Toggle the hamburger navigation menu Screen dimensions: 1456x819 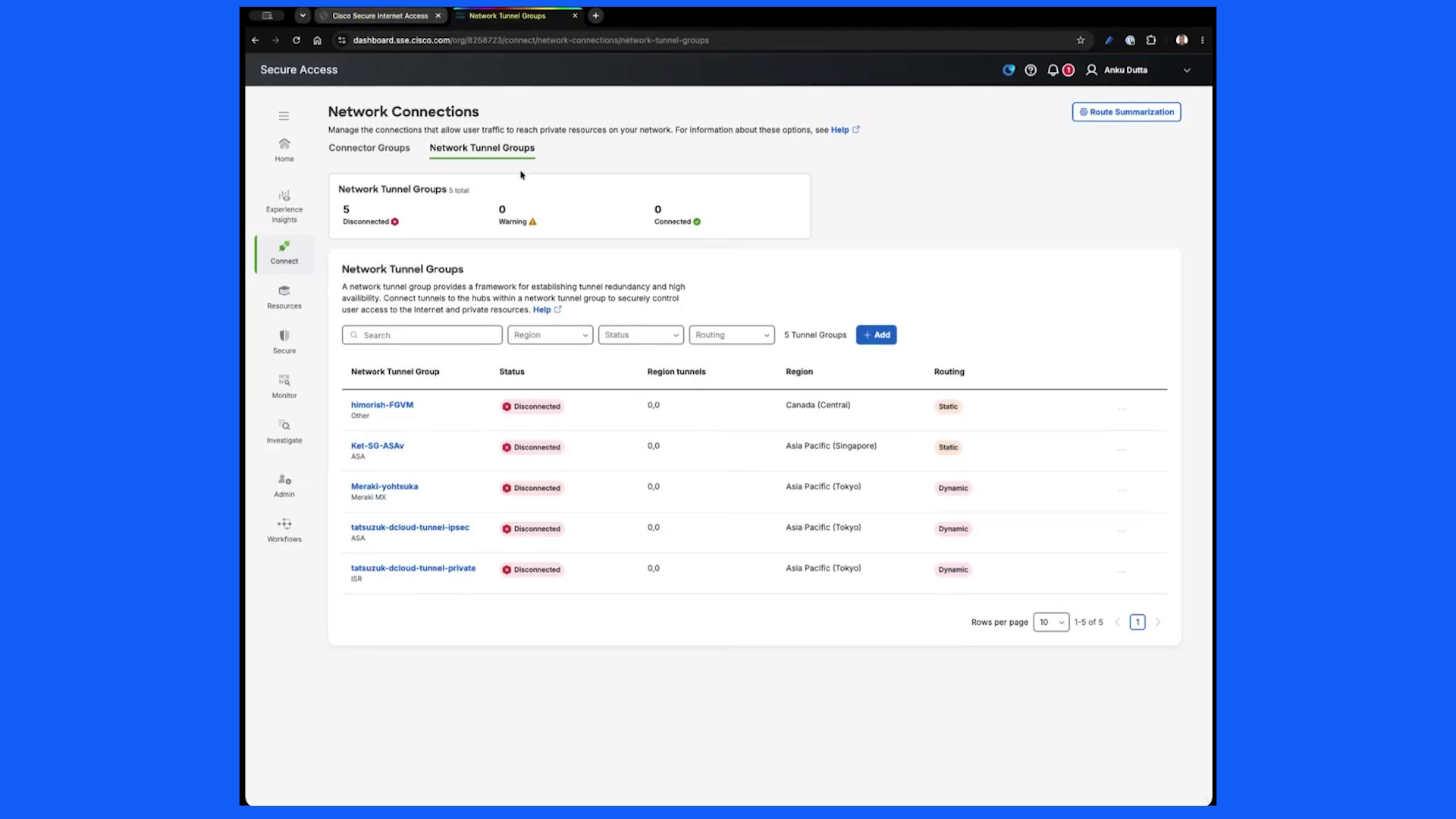[x=284, y=116]
